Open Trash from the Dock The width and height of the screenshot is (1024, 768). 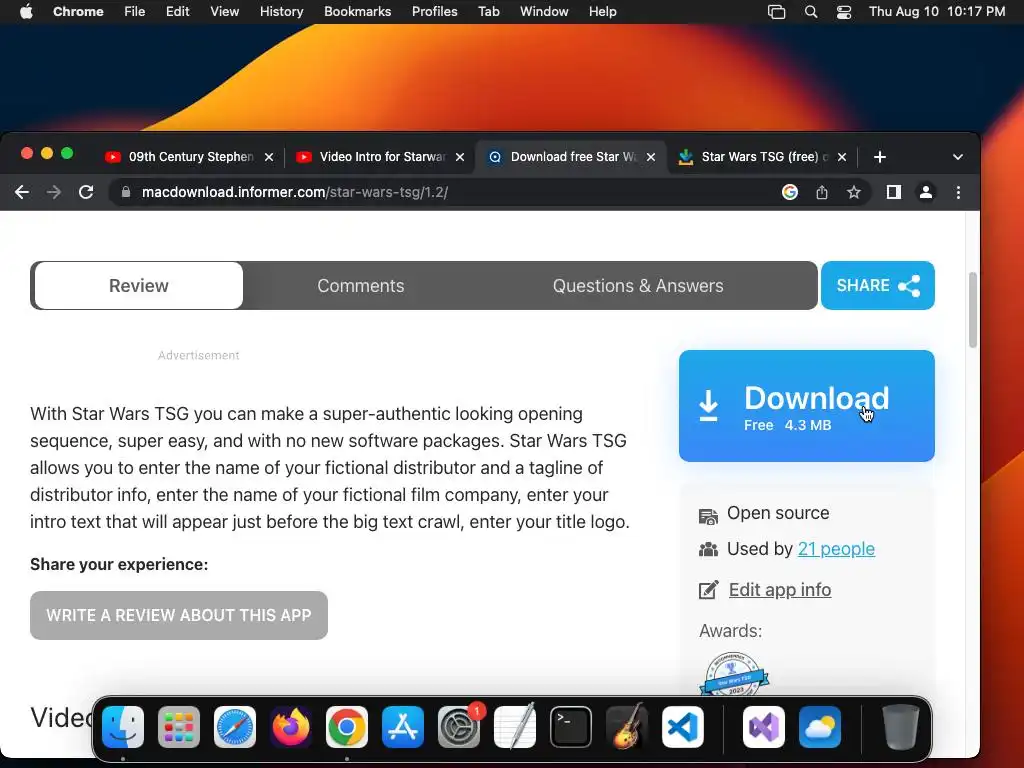pyautogui.click(x=901, y=727)
